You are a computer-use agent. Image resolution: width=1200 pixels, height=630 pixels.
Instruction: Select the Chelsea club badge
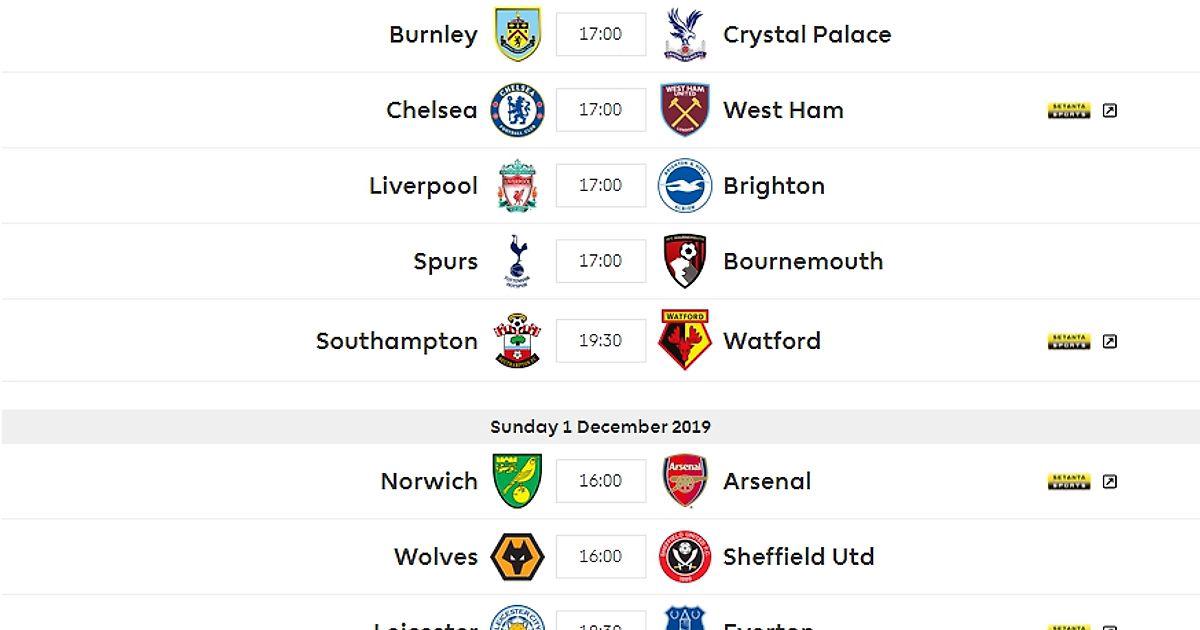click(517, 110)
